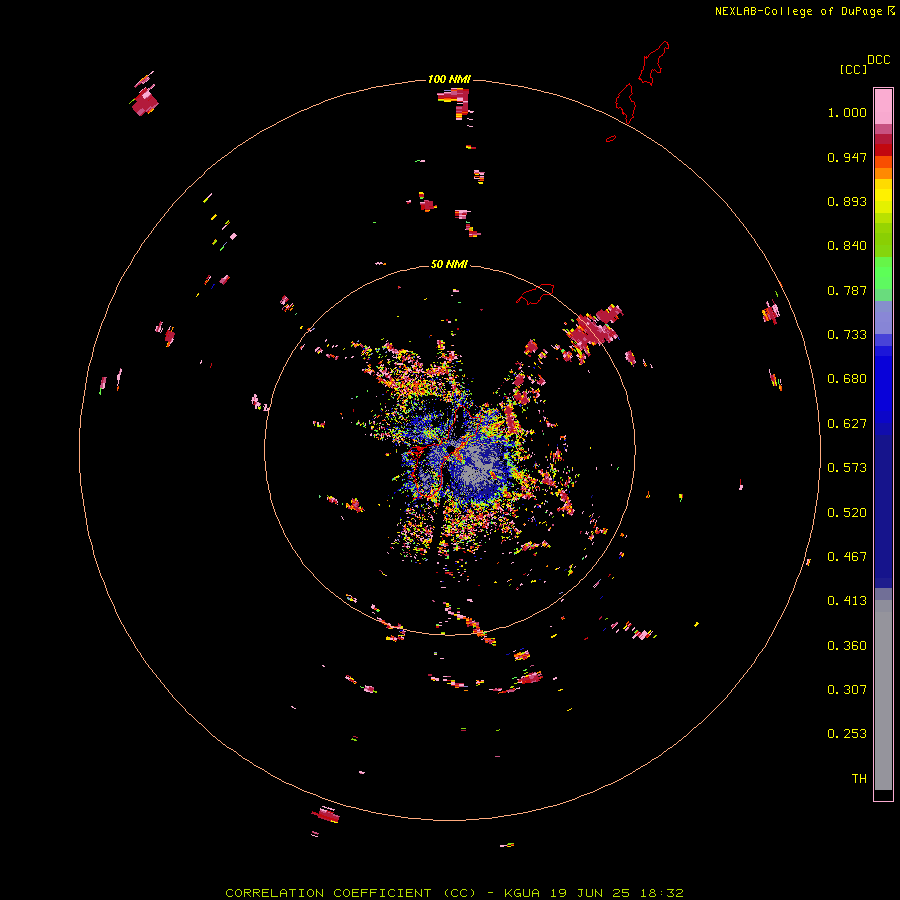Click the [CC] units label

click(854, 69)
